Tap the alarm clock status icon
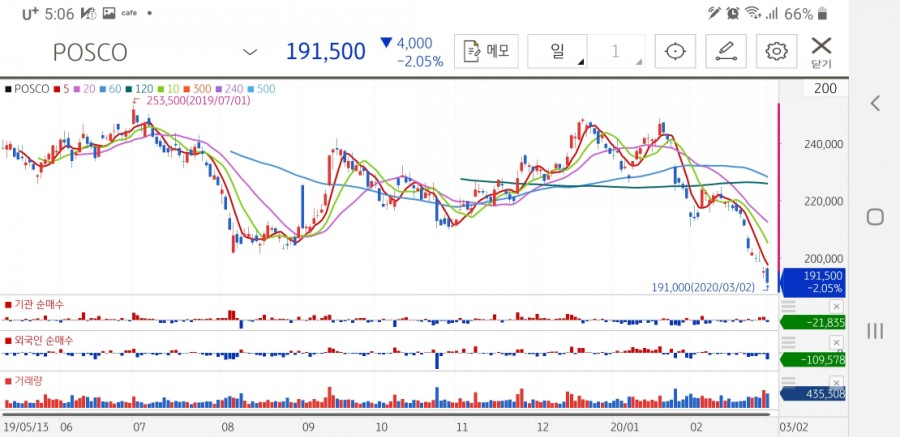The height and width of the screenshot is (437, 900). point(733,13)
